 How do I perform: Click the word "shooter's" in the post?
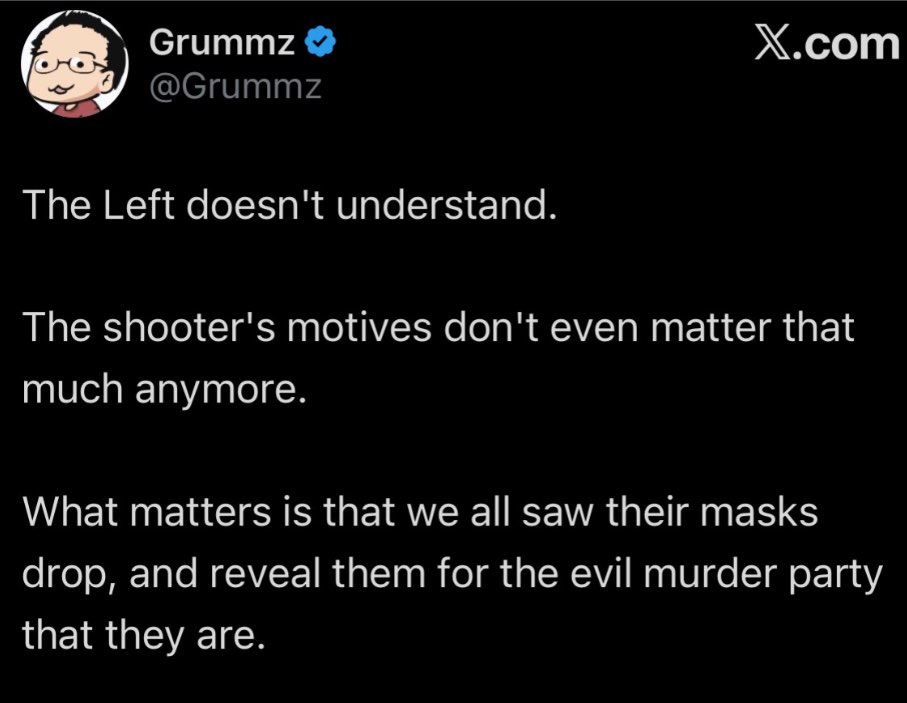(190, 327)
